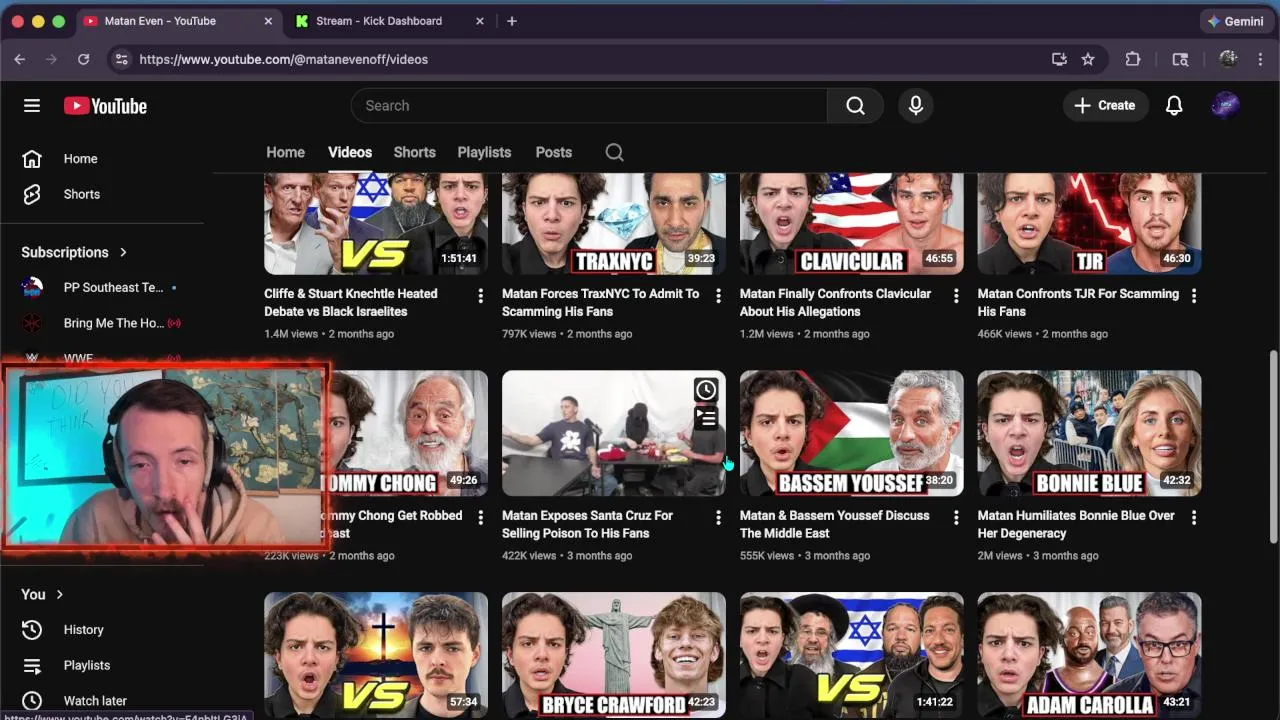Open title 'Cliffe & Stuart Knechtle Heated Debate'
1280x720 pixels.
[351, 303]
